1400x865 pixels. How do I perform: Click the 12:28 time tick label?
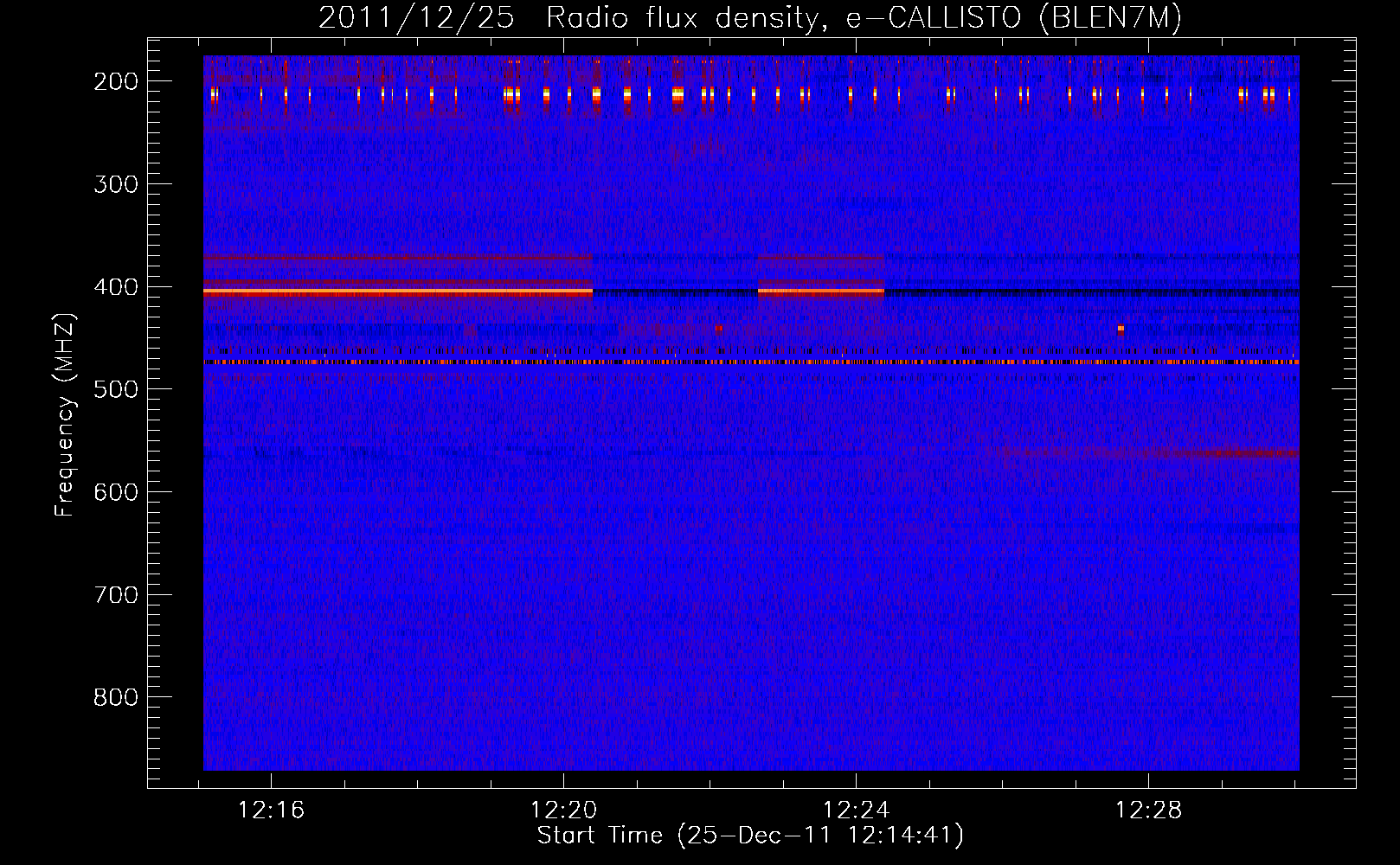click(x=1149, y=811)
